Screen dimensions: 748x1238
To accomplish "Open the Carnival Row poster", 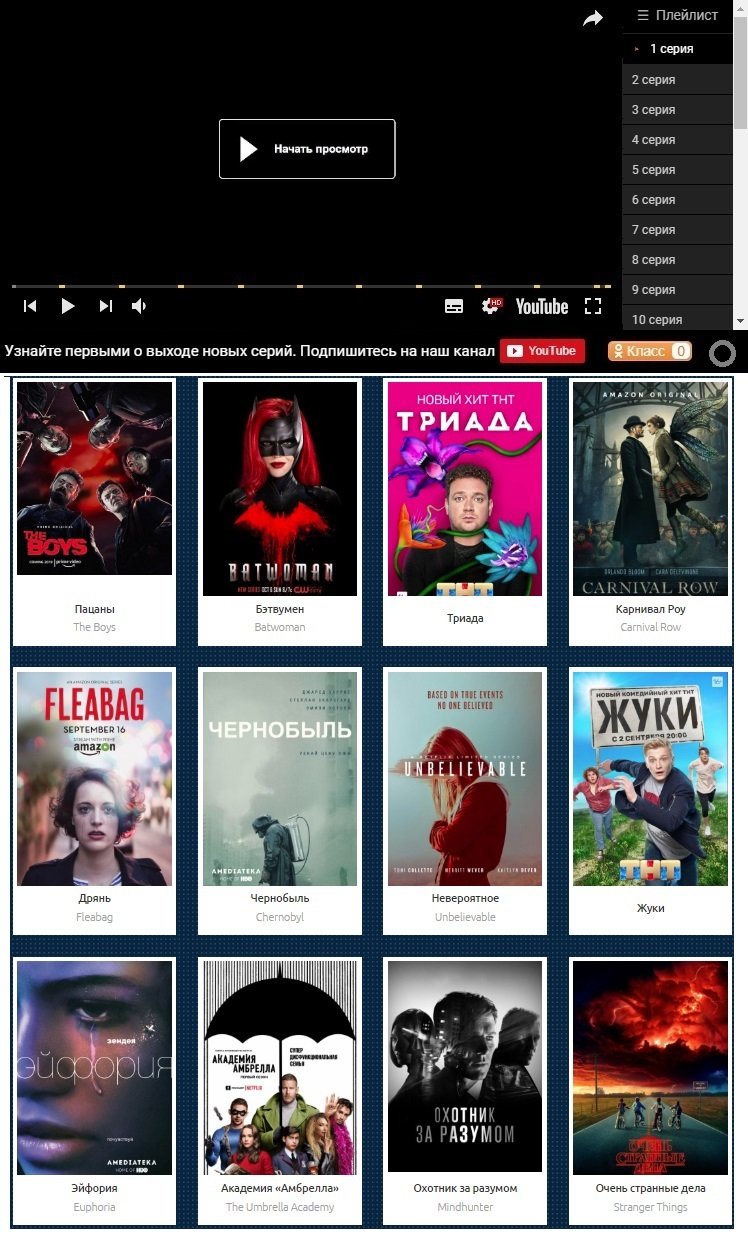I will click(x=650, y=489).
